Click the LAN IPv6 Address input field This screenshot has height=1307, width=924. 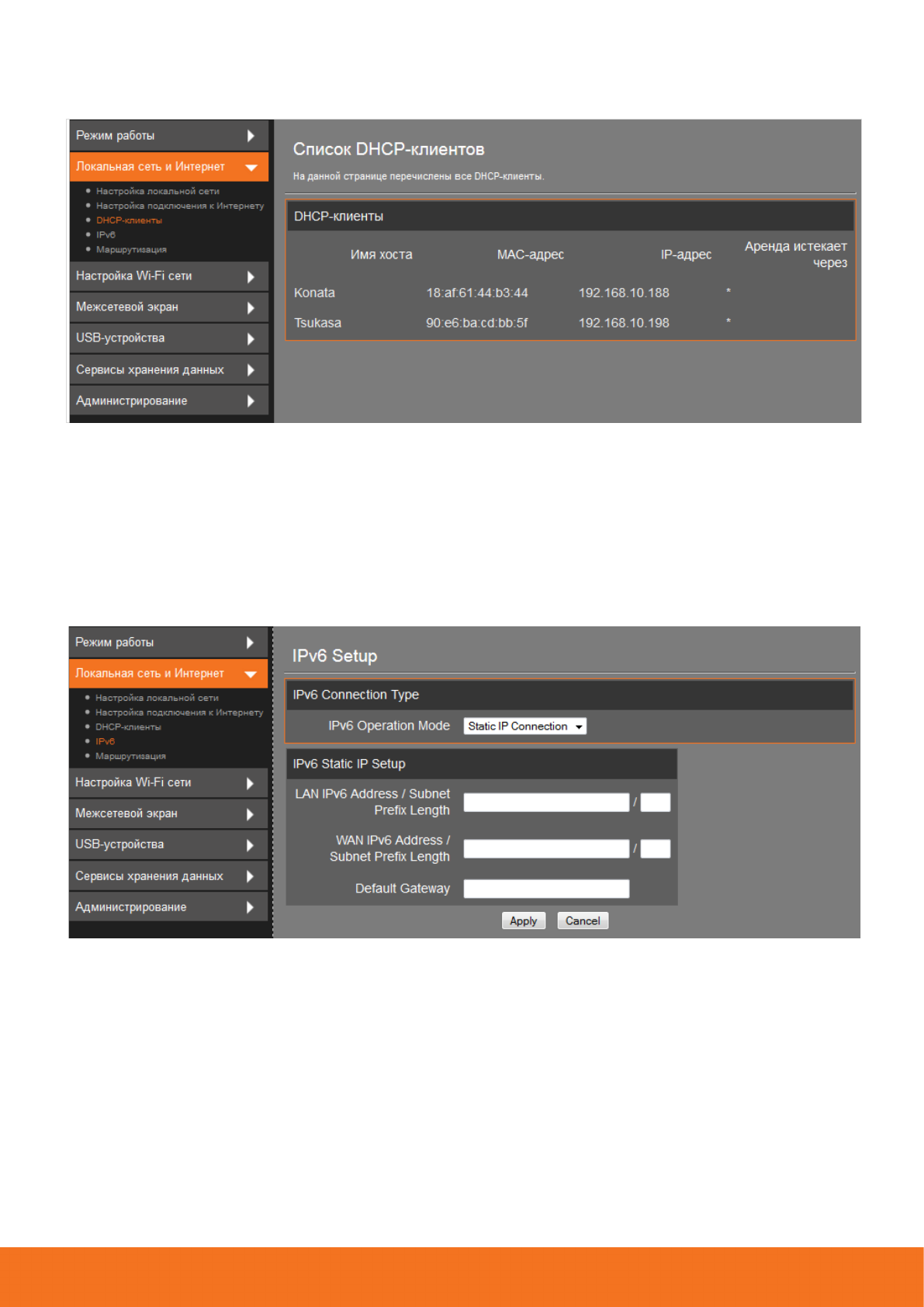545,803
